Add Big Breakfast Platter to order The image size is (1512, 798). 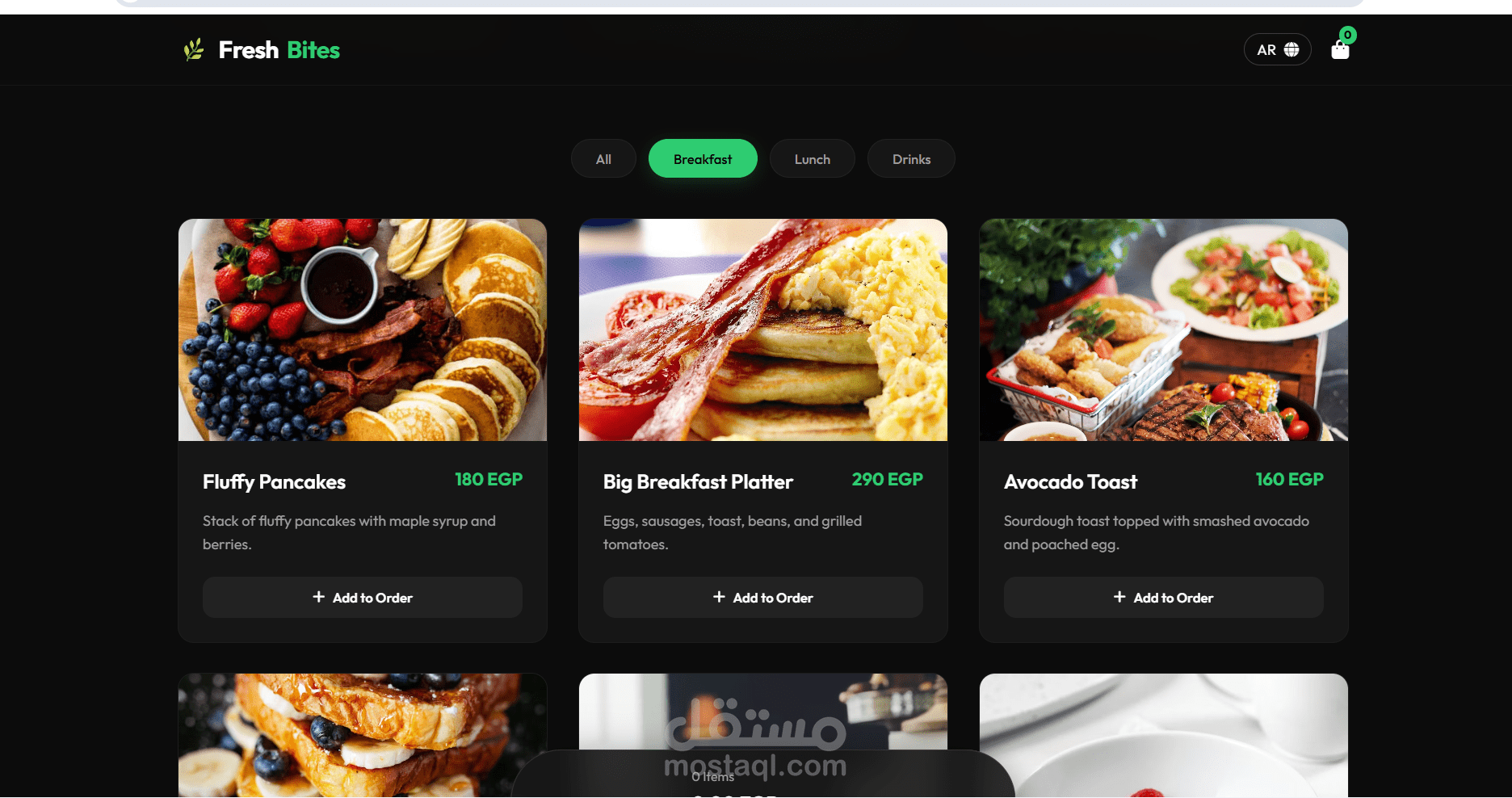[763, 598]
